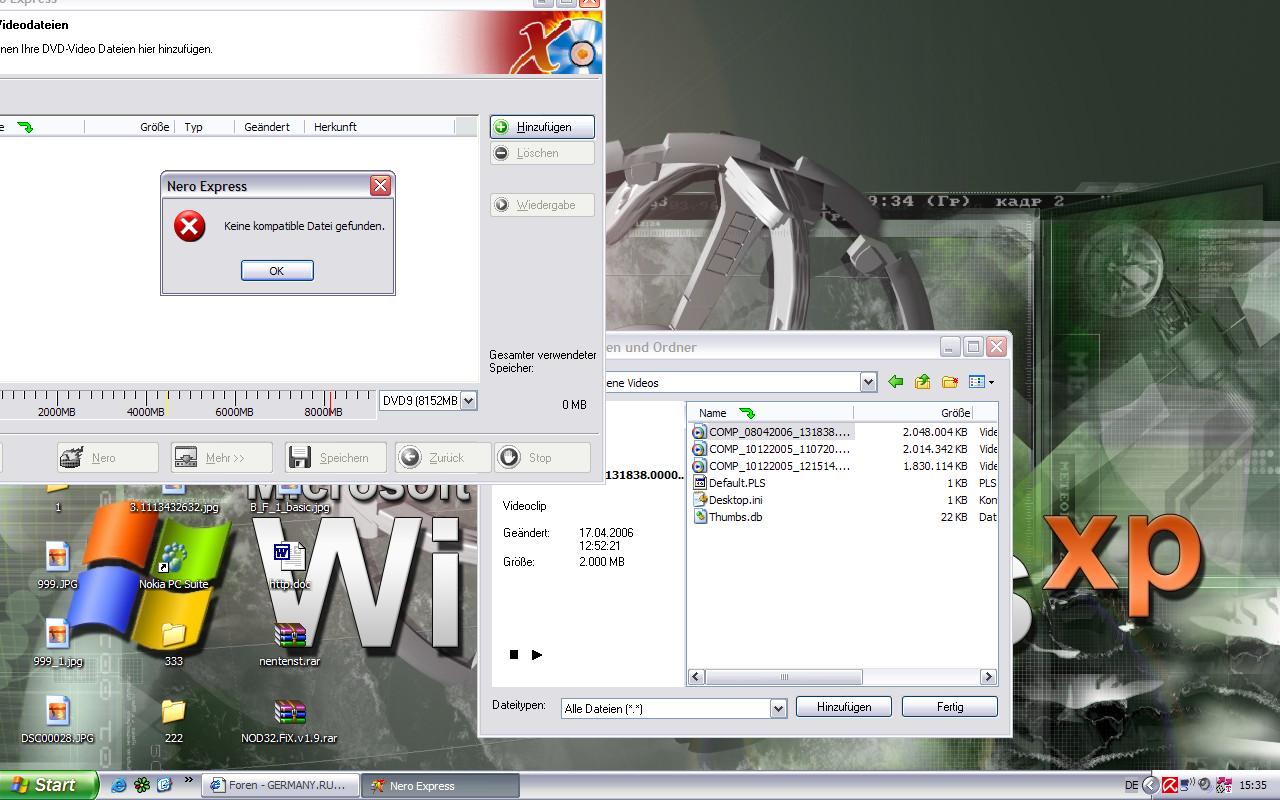Stop the video clip preview

coord(514,655)
